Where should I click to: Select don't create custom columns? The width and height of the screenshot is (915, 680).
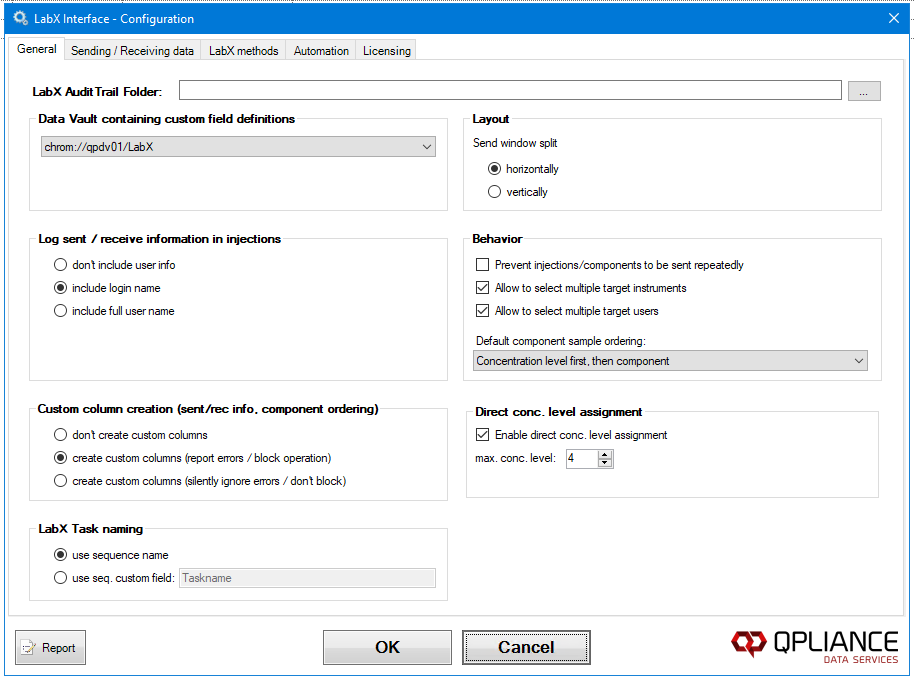61,435
